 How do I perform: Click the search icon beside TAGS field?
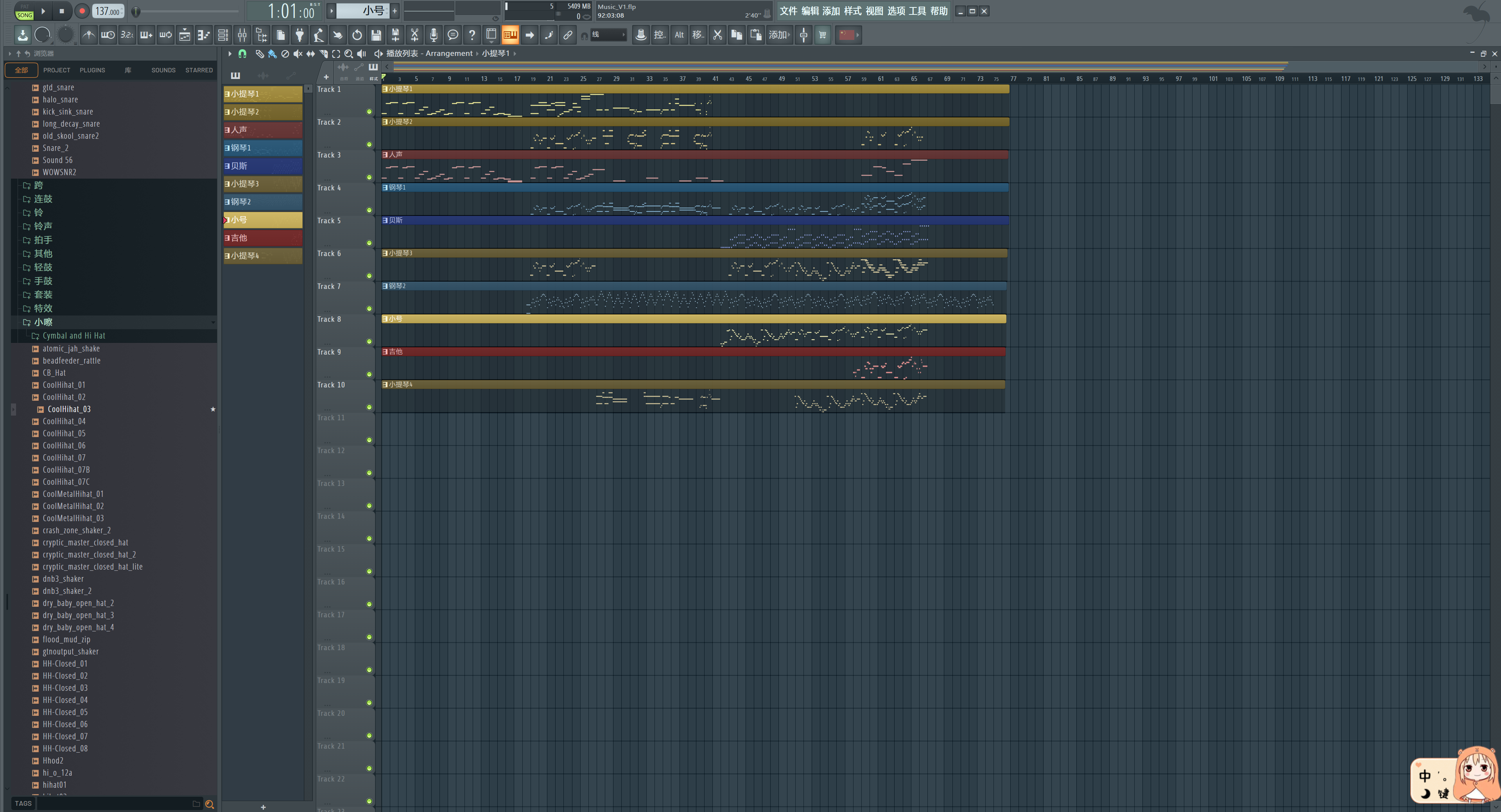pyautogui.click(x=210, y=805)
